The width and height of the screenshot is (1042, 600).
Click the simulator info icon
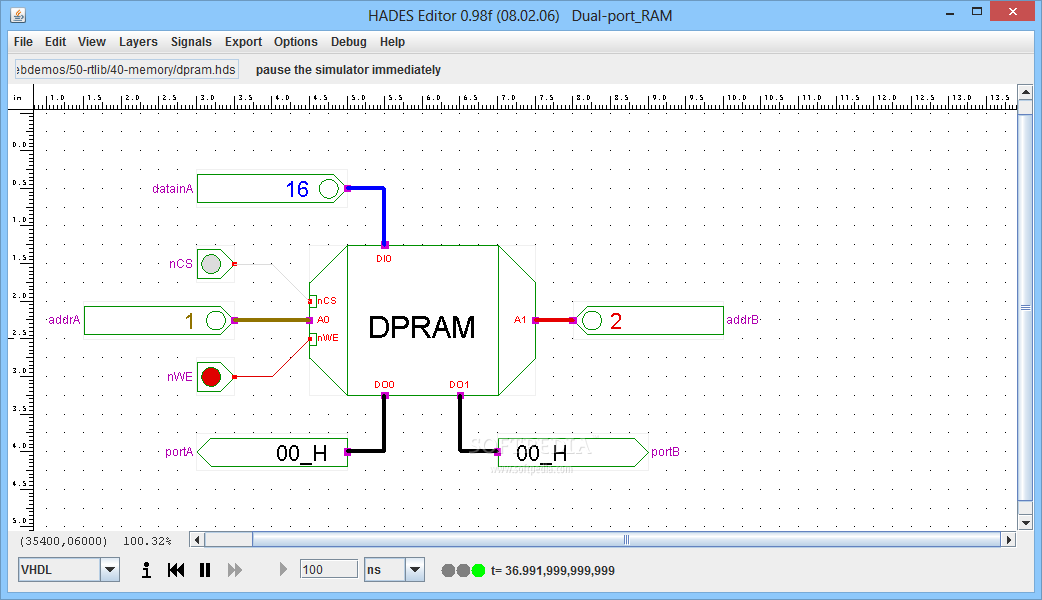(x=146, y=570)
